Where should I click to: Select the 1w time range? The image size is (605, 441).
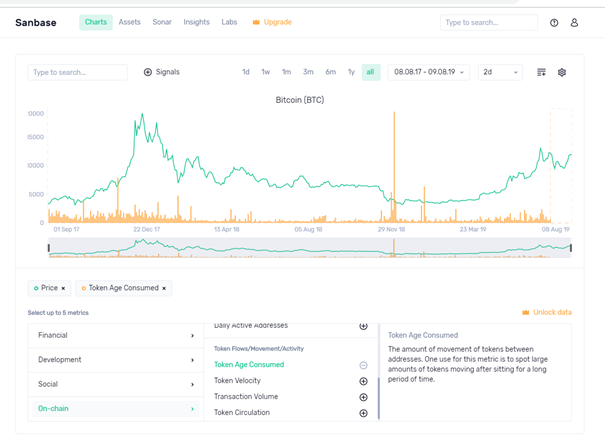266,72
